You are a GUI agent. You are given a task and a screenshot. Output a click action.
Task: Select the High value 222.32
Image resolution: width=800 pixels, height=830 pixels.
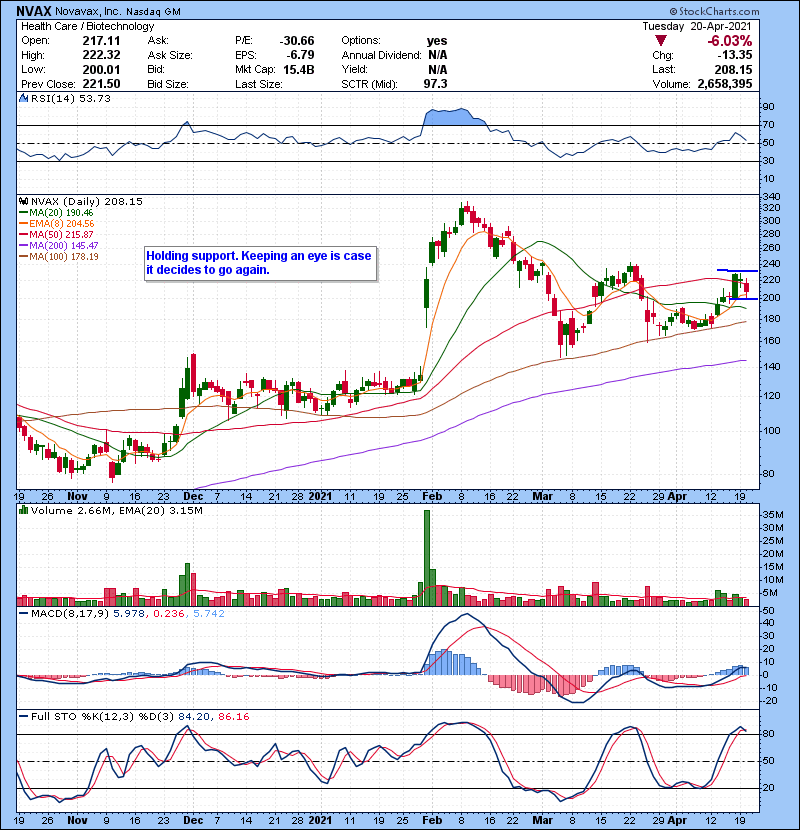tap(101, 55)
